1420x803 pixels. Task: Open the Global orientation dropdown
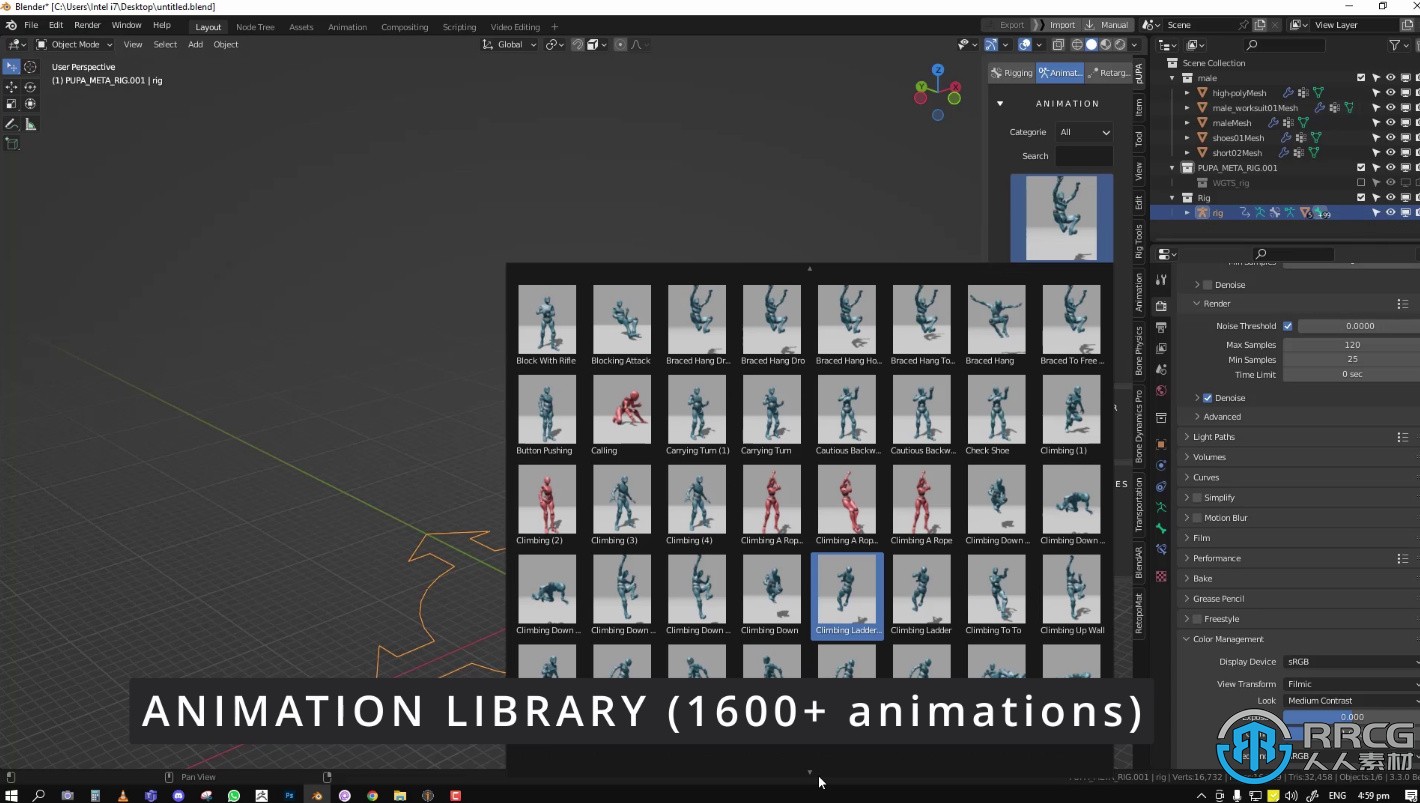pyautogui.click(x=510, y=45)
